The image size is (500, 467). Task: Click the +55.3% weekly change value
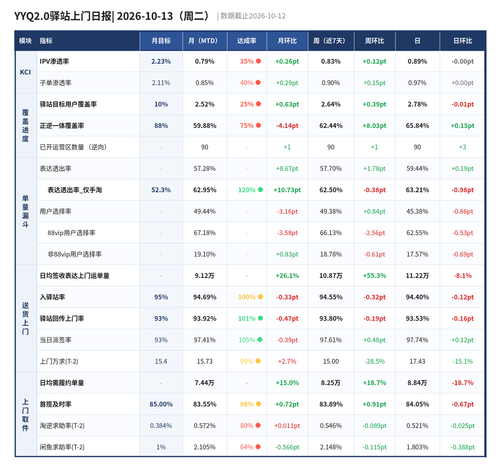[374, 276]
